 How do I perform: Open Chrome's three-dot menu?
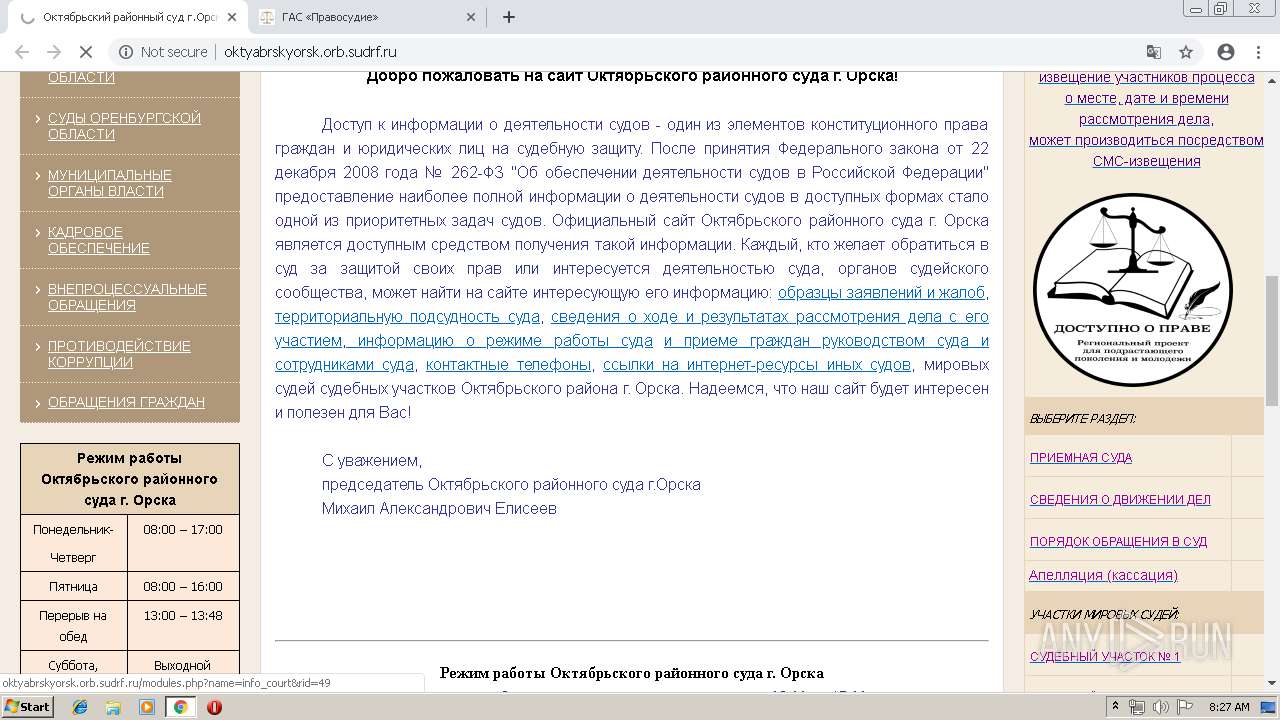[x=1258, y=52]
